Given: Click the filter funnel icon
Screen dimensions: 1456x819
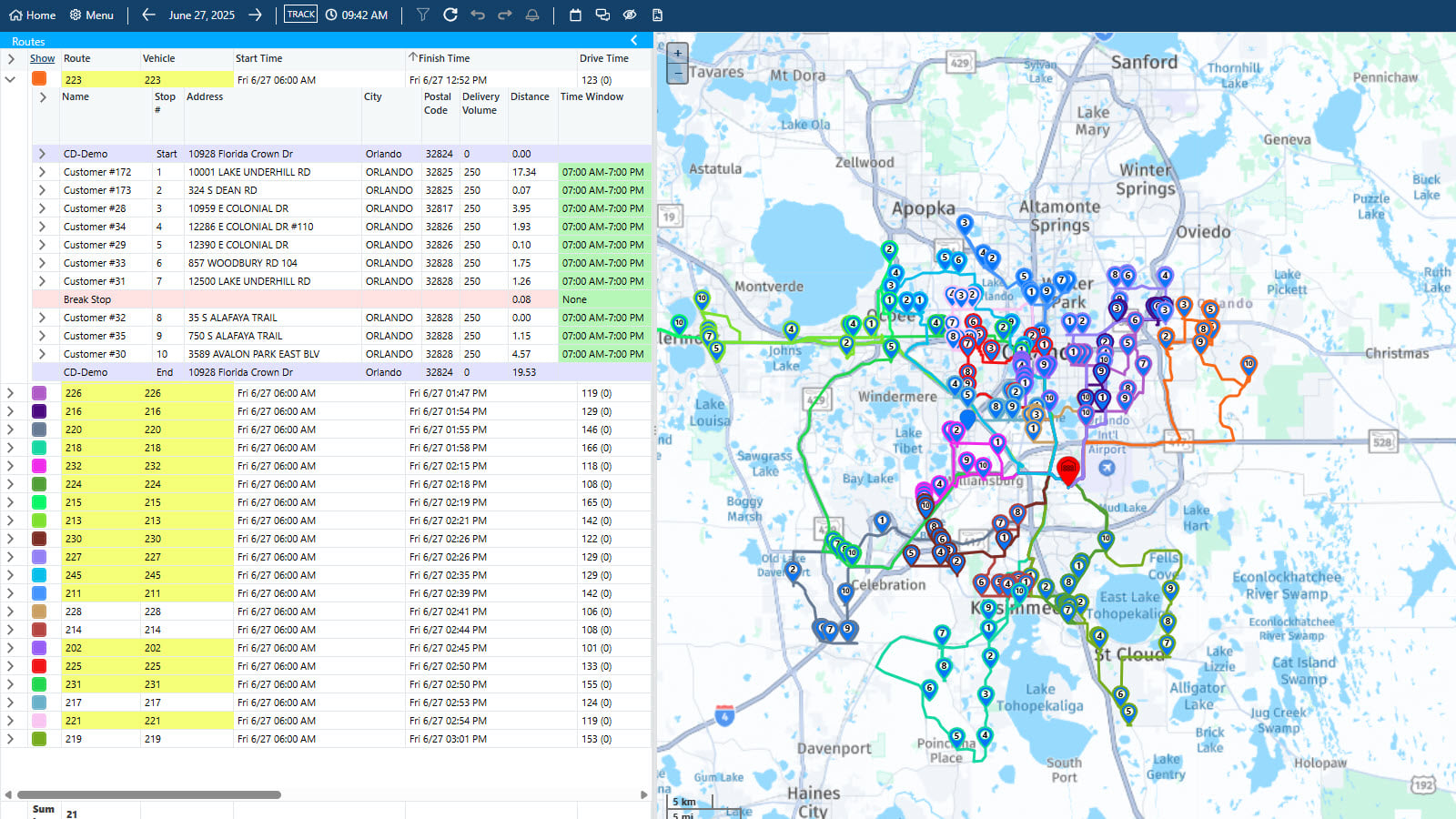Looking at the screenshot, I should pyautogui.click(x=423, y=15).
